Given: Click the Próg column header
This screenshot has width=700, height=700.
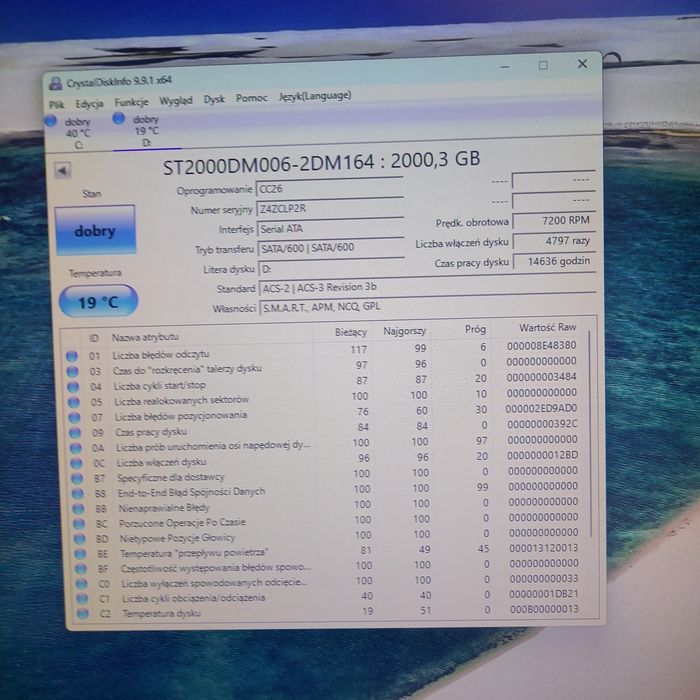Looking at the screenshot, I should (475, 329).
